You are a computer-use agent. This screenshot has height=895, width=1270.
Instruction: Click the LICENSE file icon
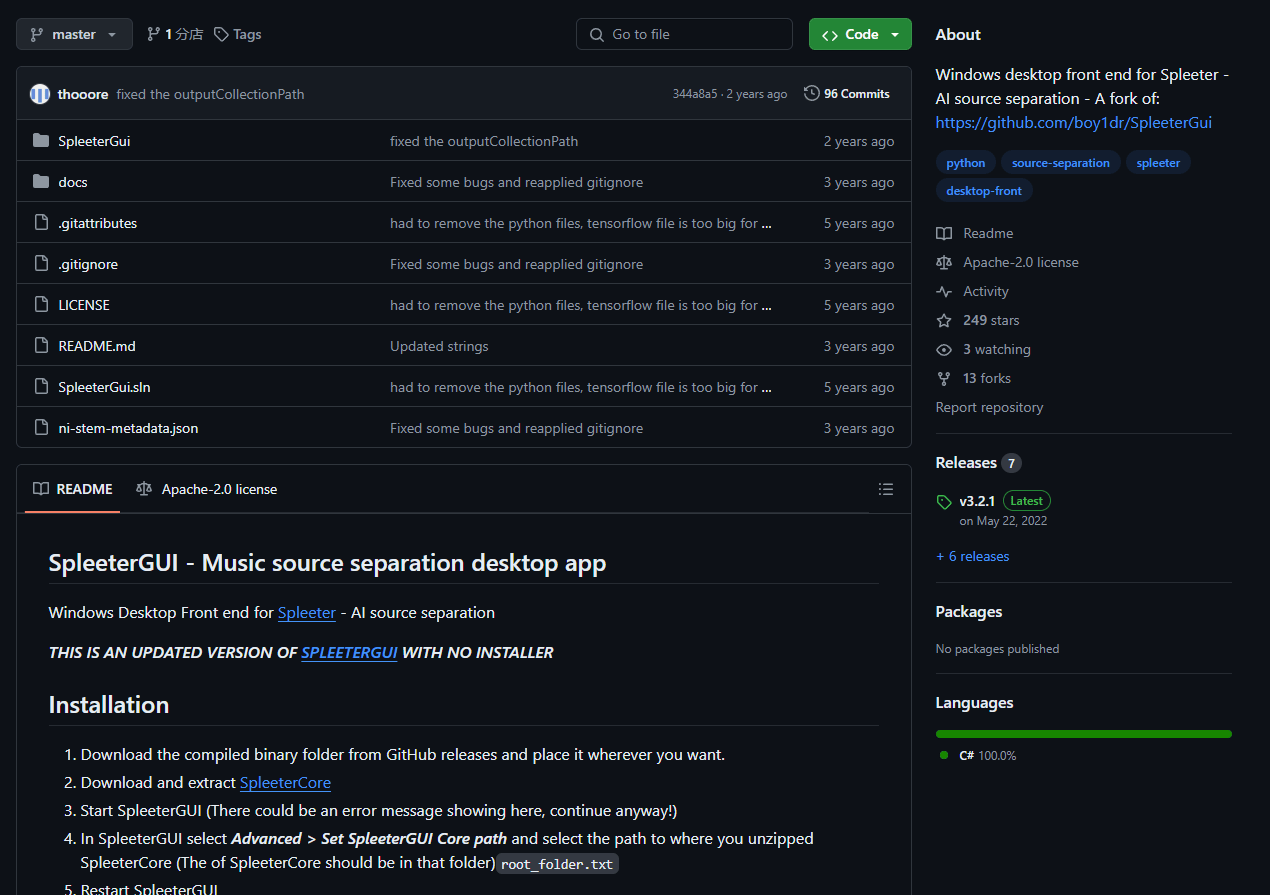[x=41, y=305]
